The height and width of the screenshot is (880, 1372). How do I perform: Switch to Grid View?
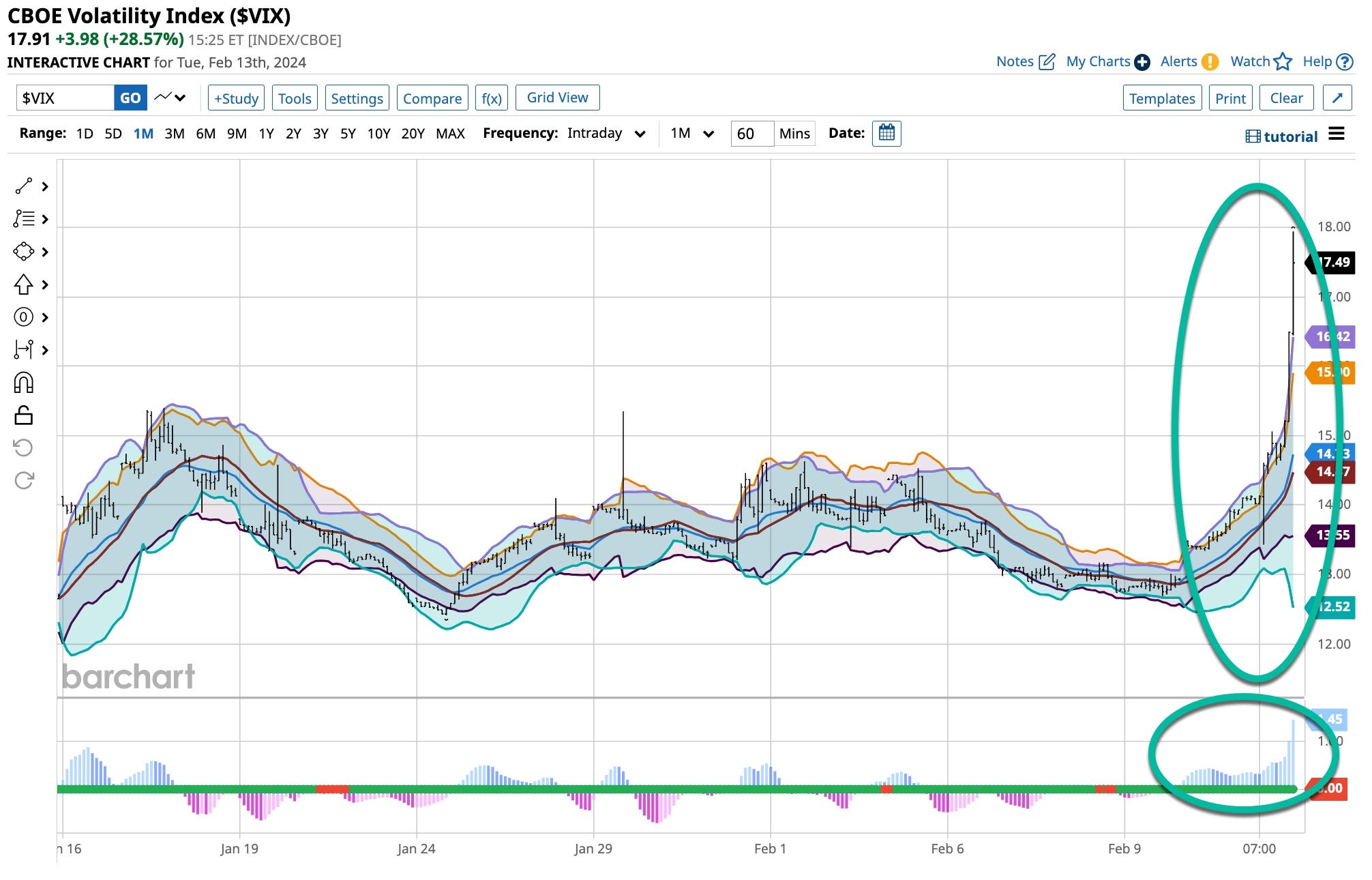point(557,98)
